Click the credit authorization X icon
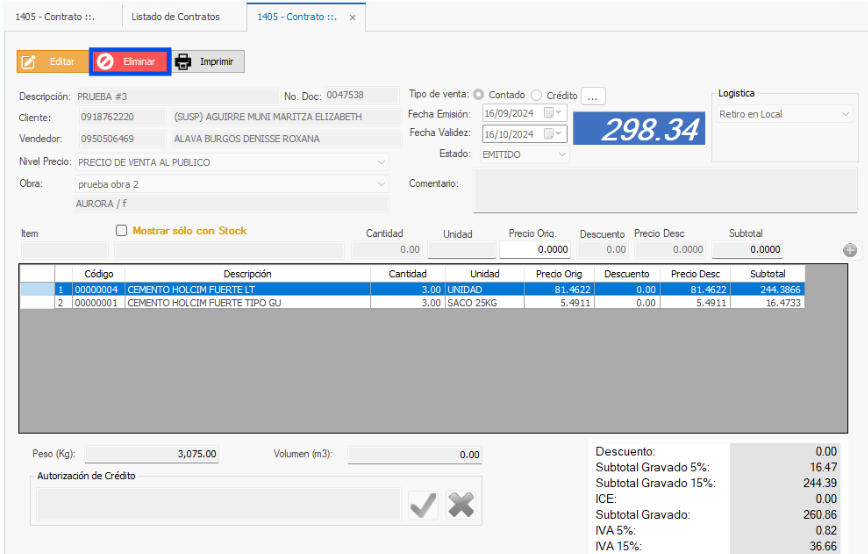The width and height of the screenshot is (868, 554). [x=461, y=505]
